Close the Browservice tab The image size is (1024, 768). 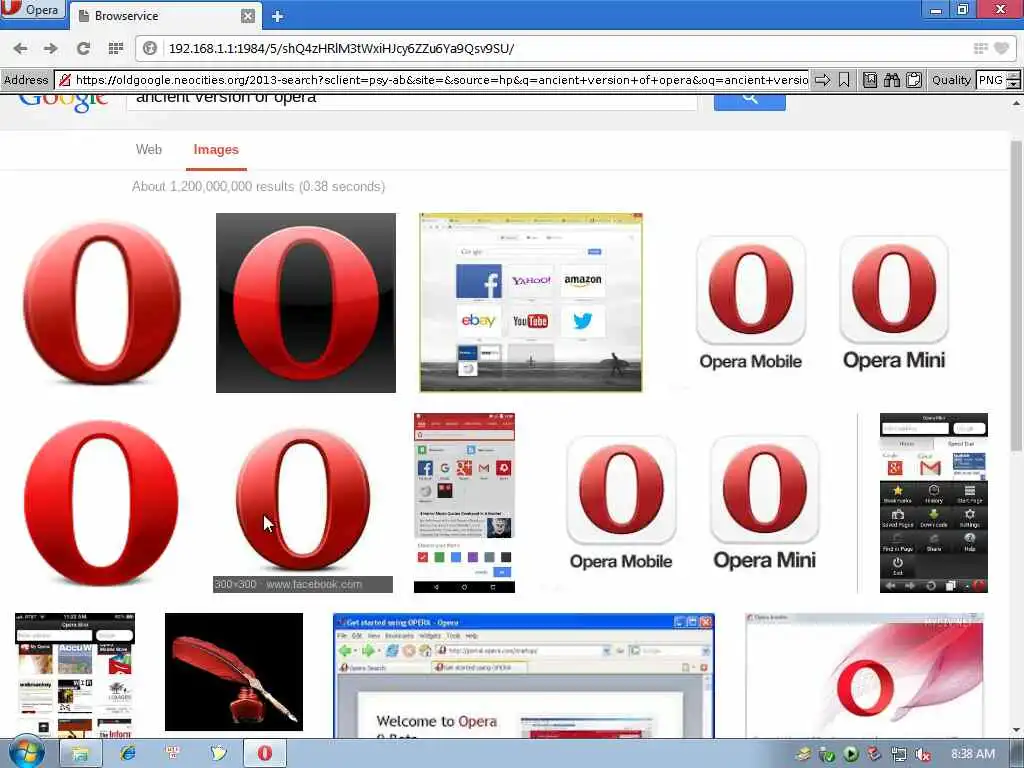coord(248,16)
